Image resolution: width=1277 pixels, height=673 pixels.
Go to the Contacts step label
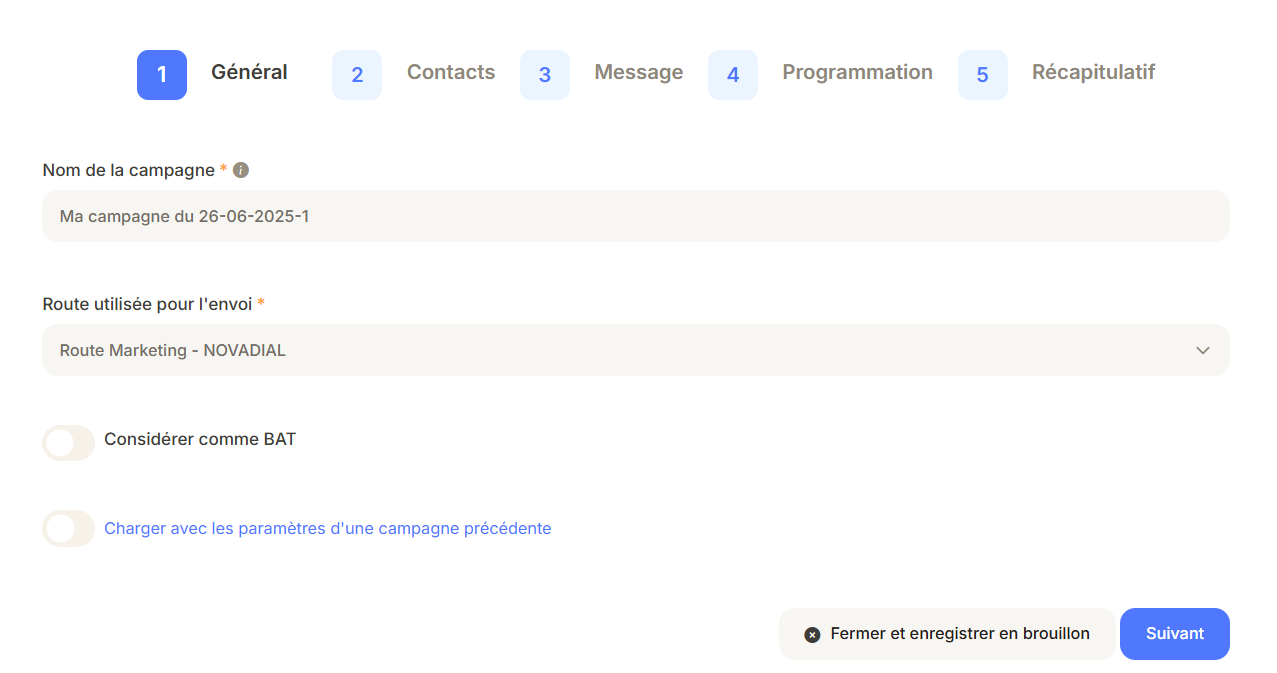tap(451, 72)
